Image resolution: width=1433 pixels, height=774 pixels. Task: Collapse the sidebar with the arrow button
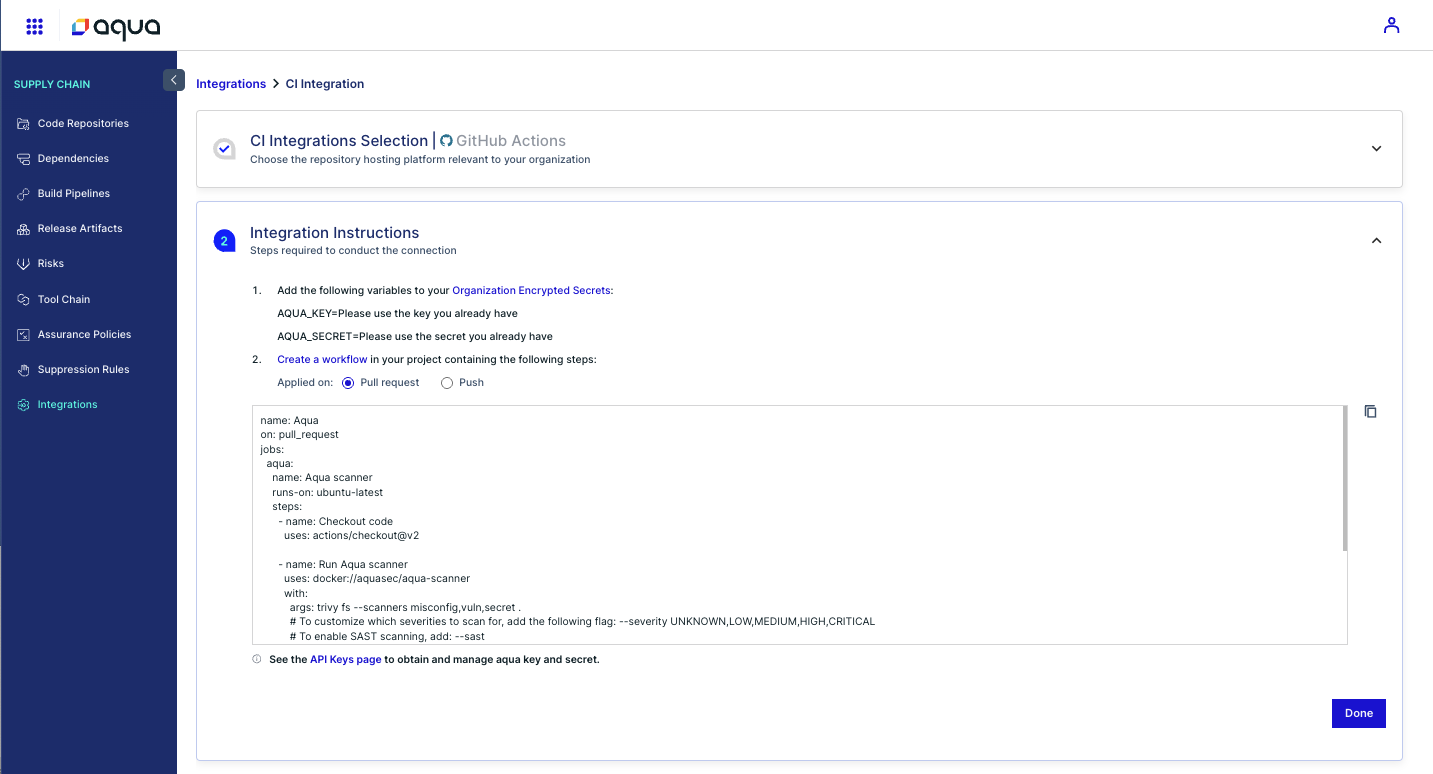tap(174, 80)
